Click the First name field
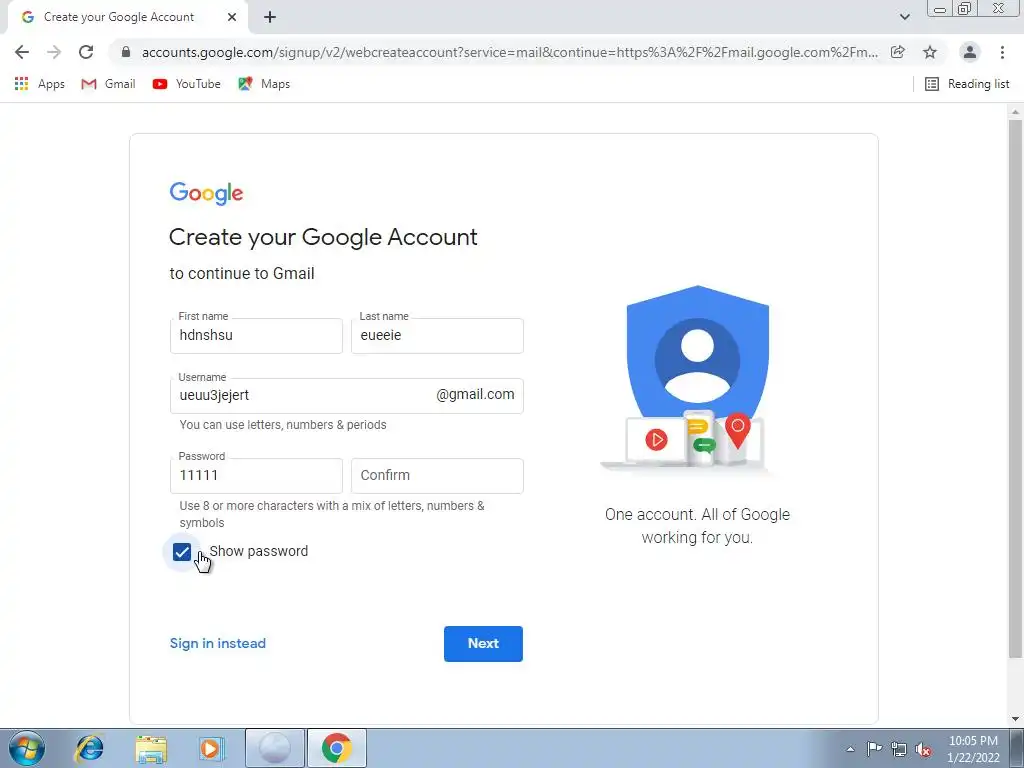 click(256, 336)
